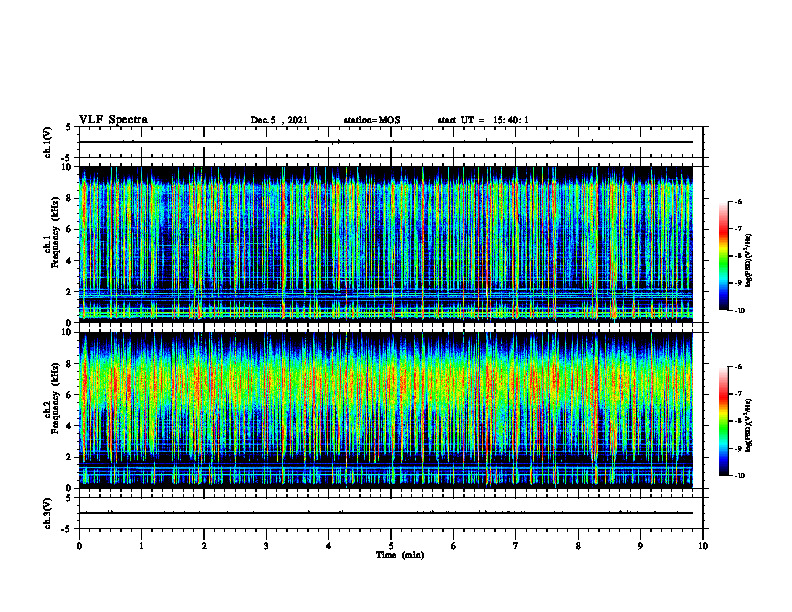This screenshot has height=612, width=792.
Task: Click the time axis tick label "1"
Action: coord(141,546)
